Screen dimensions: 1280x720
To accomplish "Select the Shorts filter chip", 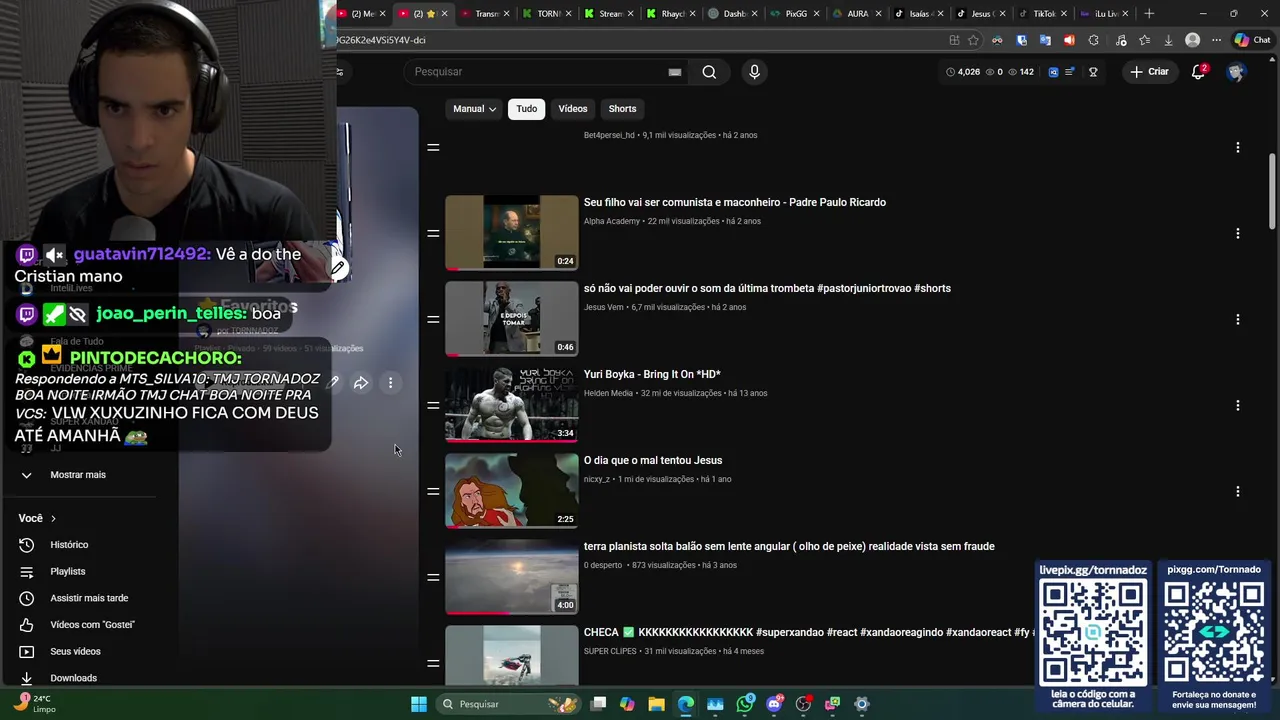I will [622, 109].
